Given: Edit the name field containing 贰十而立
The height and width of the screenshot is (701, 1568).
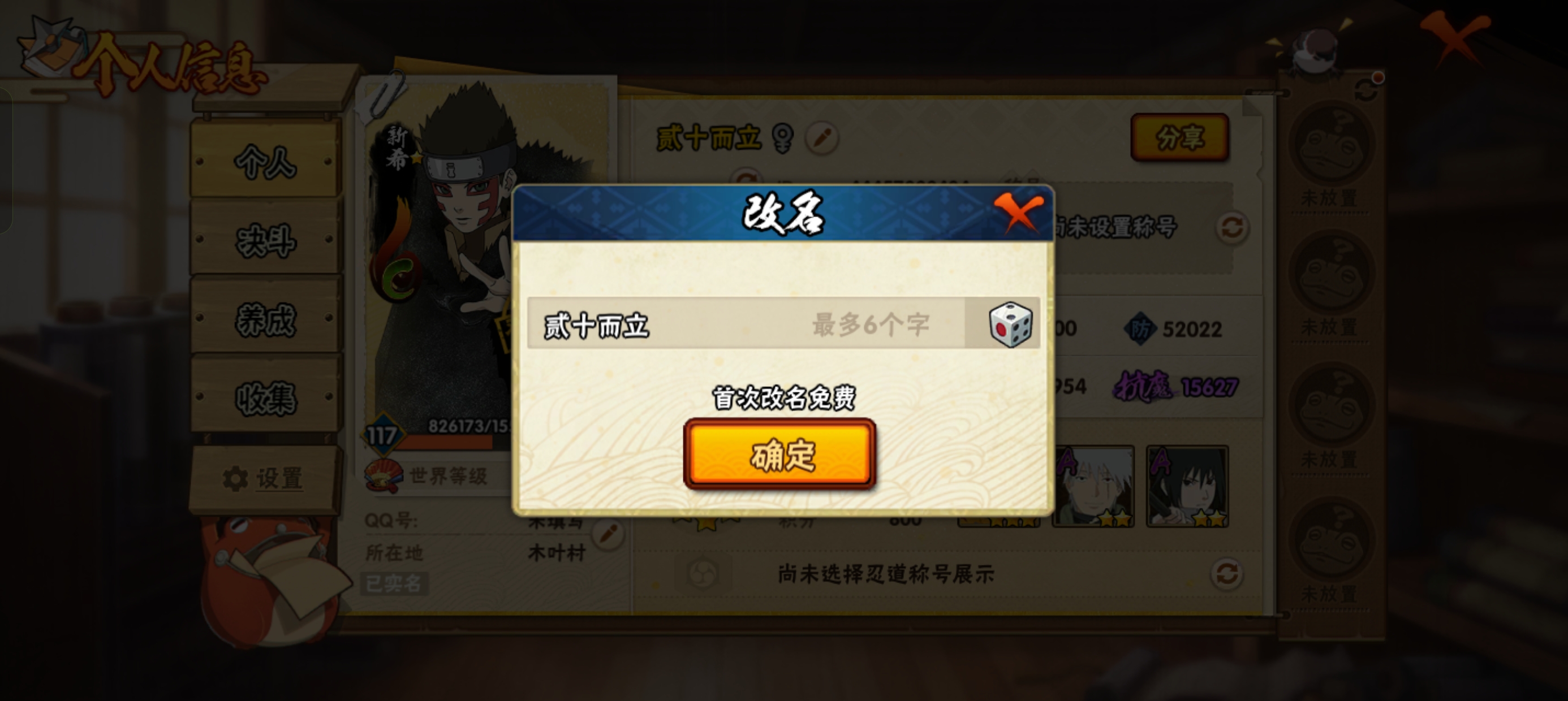Looking at the screenshot, I should 746,324.
